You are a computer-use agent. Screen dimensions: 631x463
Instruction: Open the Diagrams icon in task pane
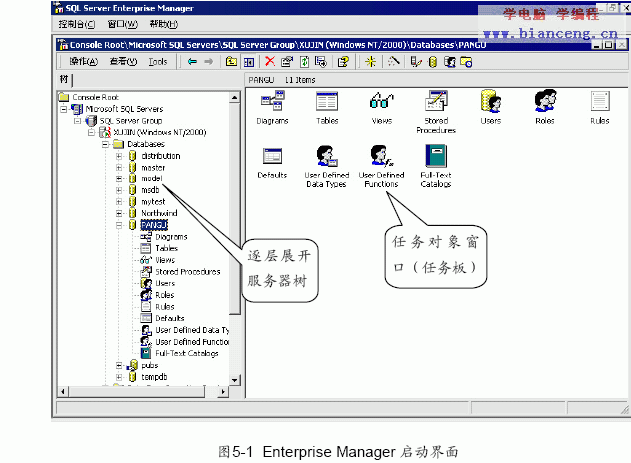pos(272,101)
